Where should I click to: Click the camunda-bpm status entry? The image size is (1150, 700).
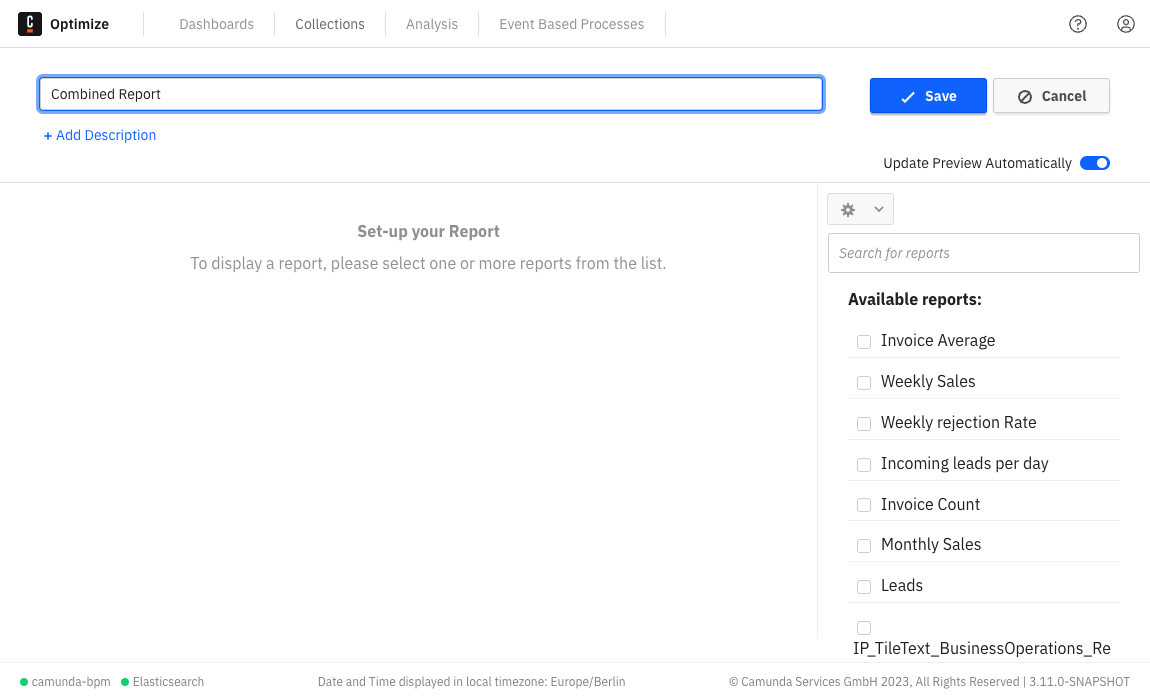[65, 682]
